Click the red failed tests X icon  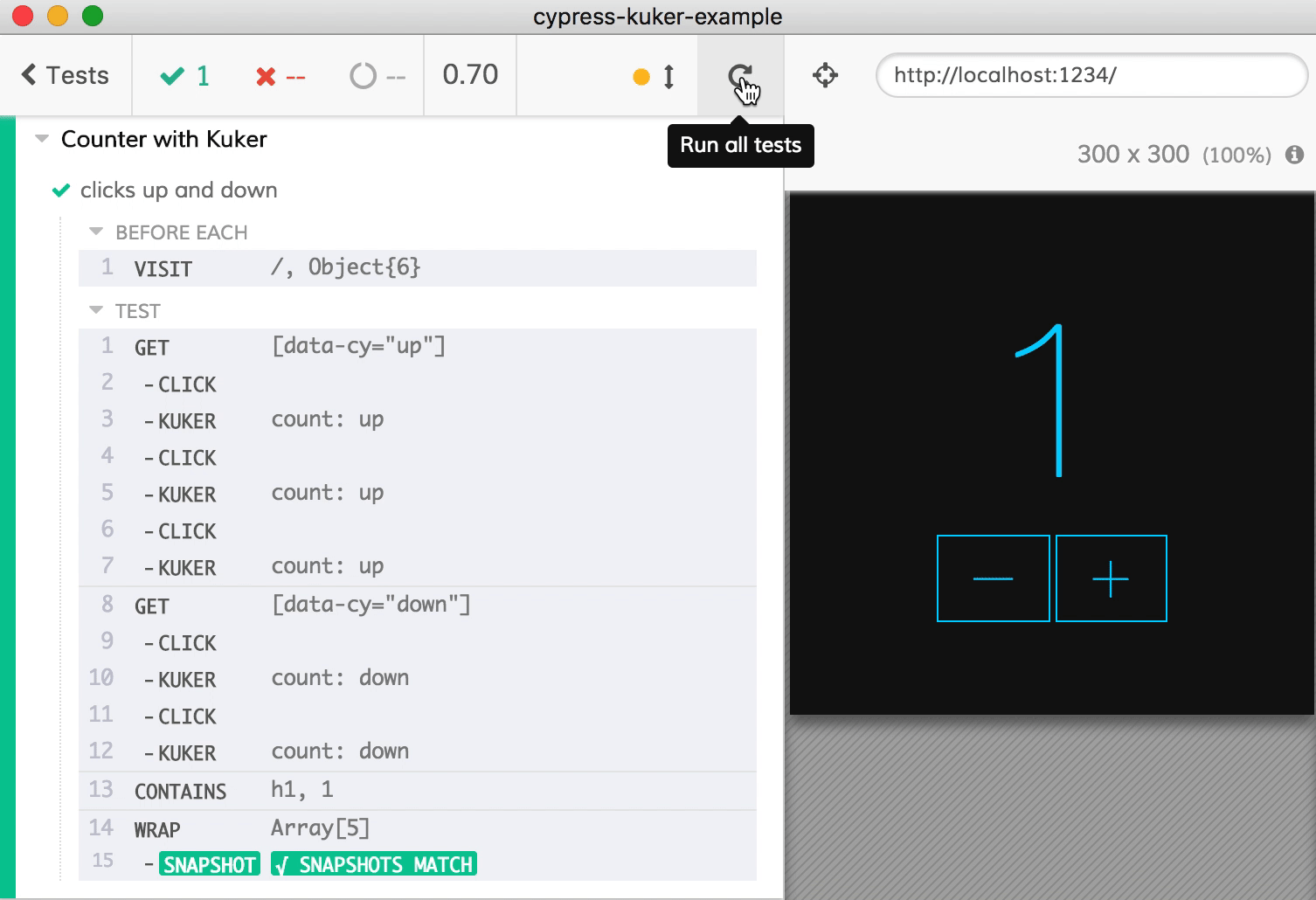tap(267, 77)
